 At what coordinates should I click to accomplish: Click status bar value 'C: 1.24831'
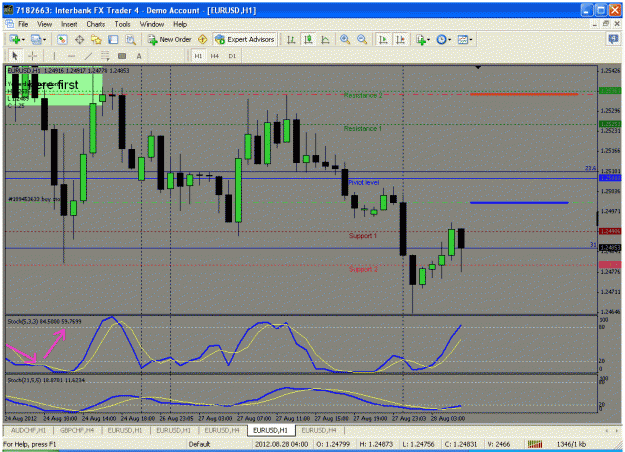click(461, 444)
